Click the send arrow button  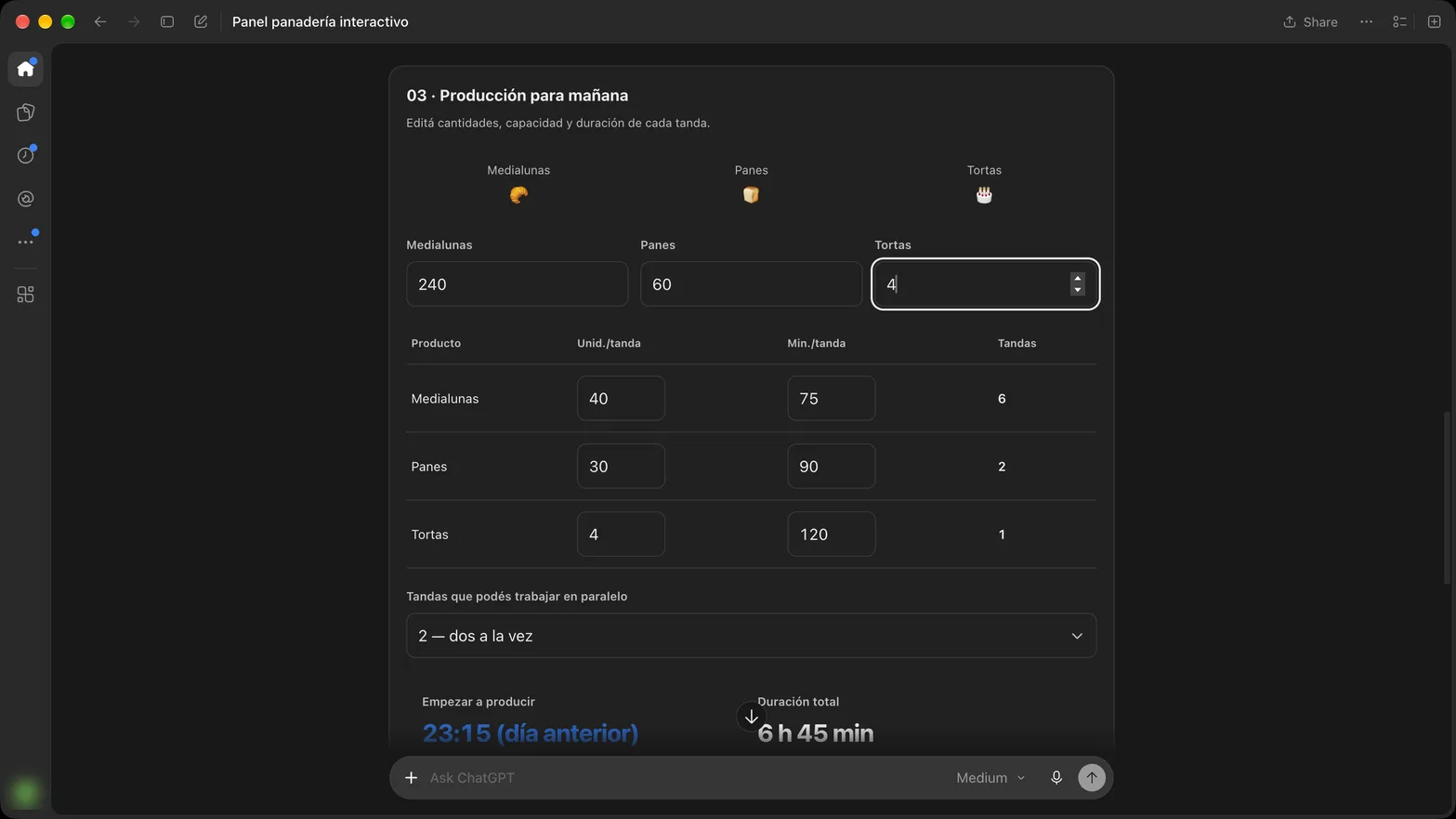click(1092, 777)
